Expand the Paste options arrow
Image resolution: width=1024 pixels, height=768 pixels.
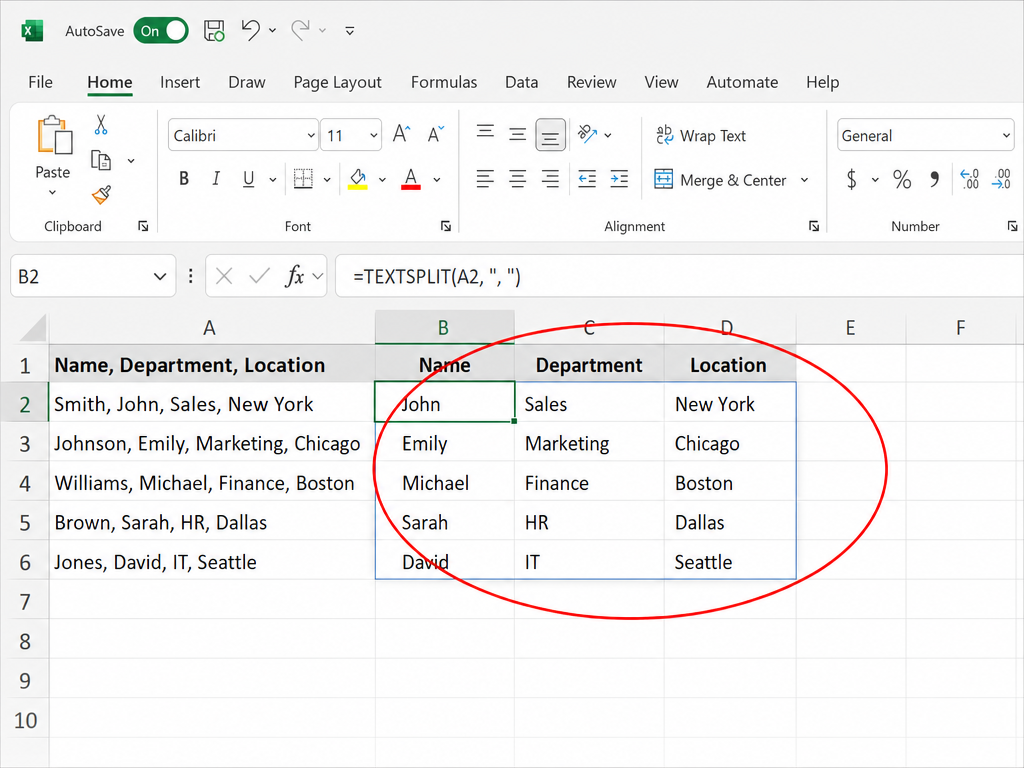click(52, 193)
